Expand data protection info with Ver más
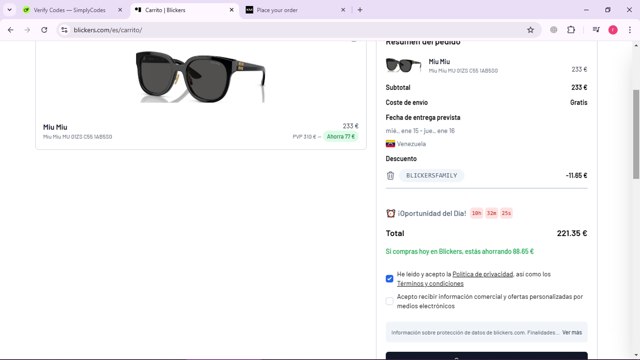 click(x=572, y=332)
